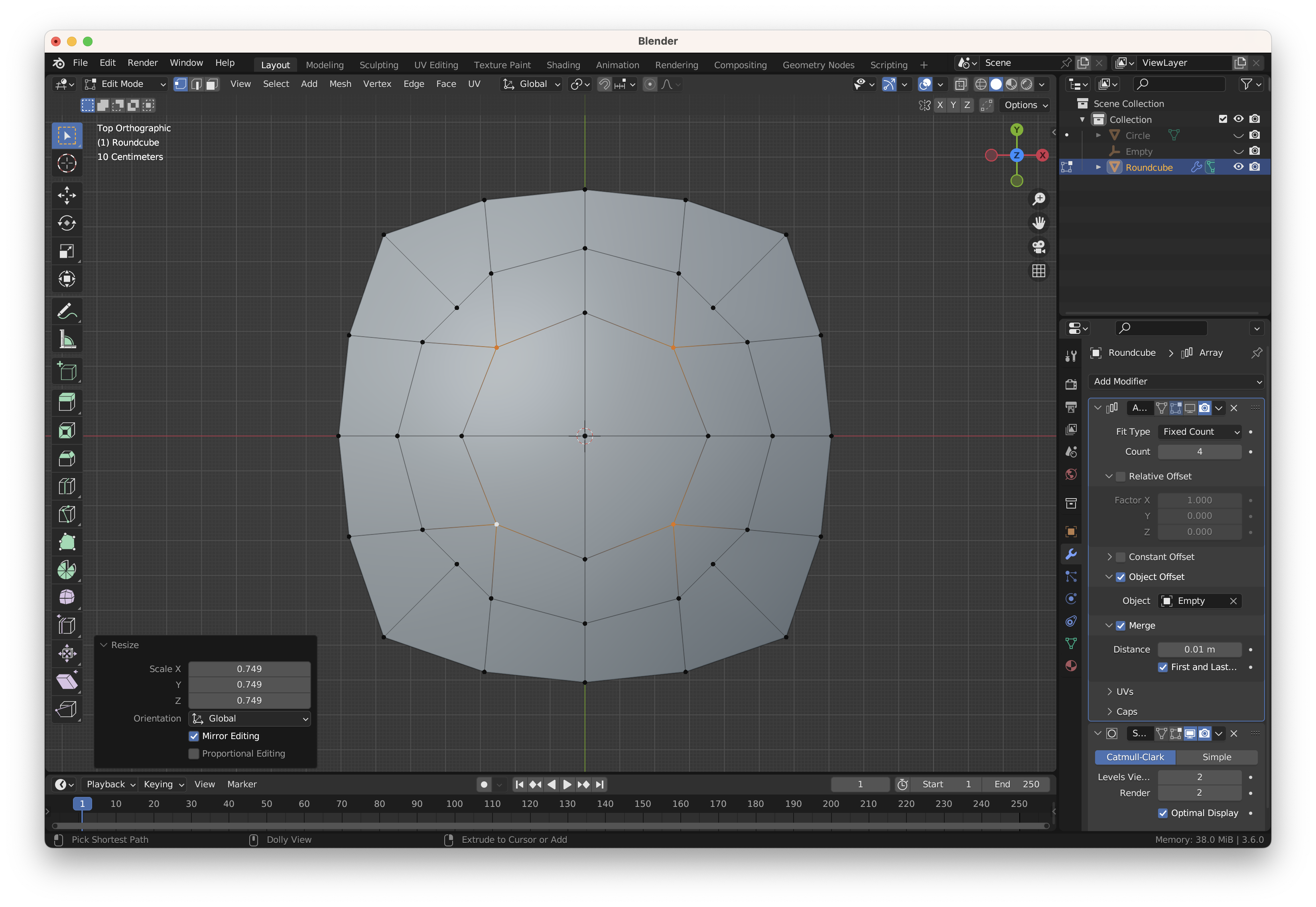Viewport: 1316px width, 907px height.
Task: Select the Rotate tool
Action: click(67, 223)
